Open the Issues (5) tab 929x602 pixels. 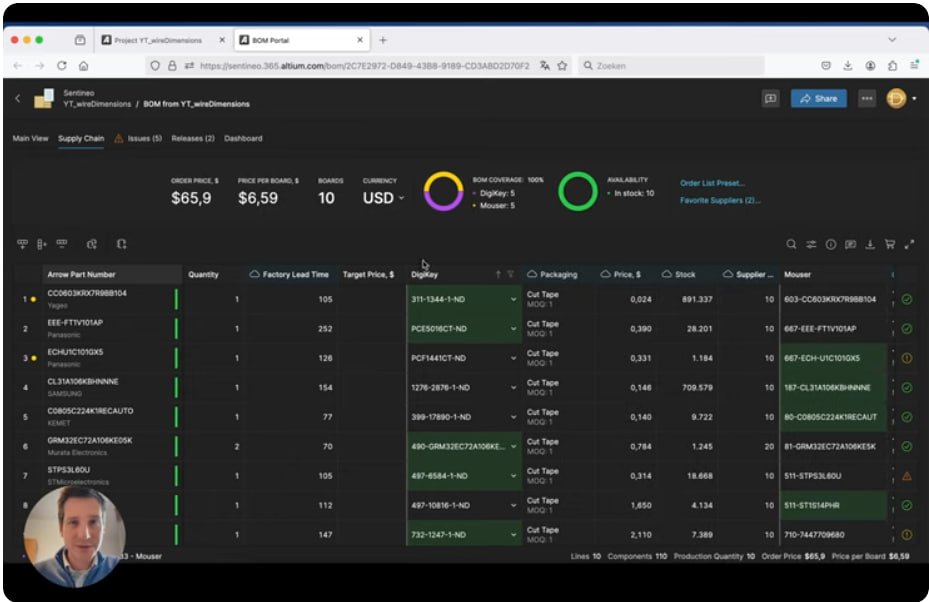(138, 138)
